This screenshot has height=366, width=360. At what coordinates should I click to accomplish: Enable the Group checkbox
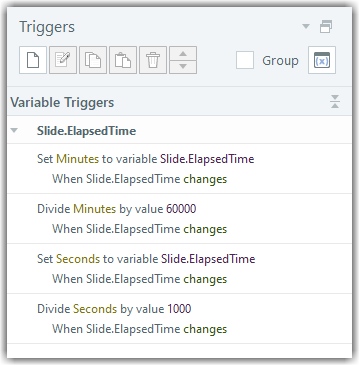[x=245, y=60]
